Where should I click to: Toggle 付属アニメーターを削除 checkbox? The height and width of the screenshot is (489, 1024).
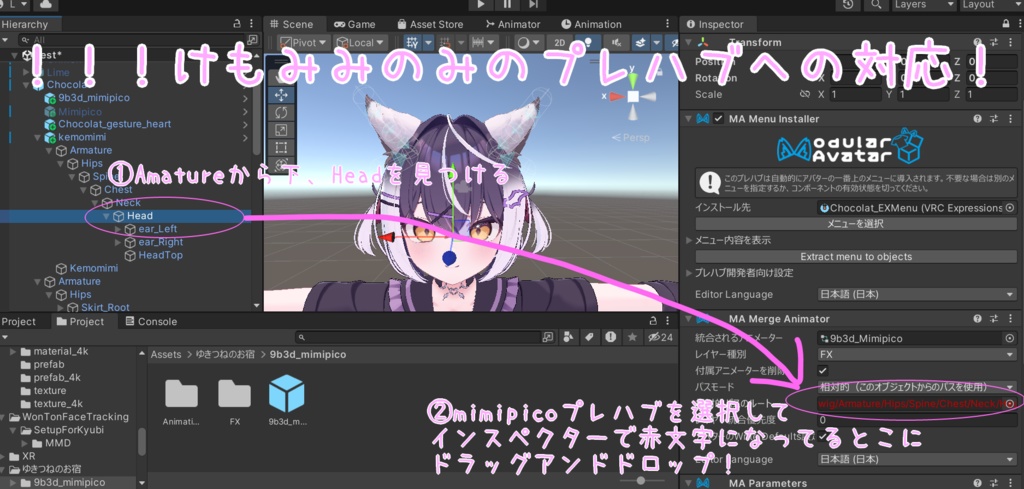tap(823, 370)
